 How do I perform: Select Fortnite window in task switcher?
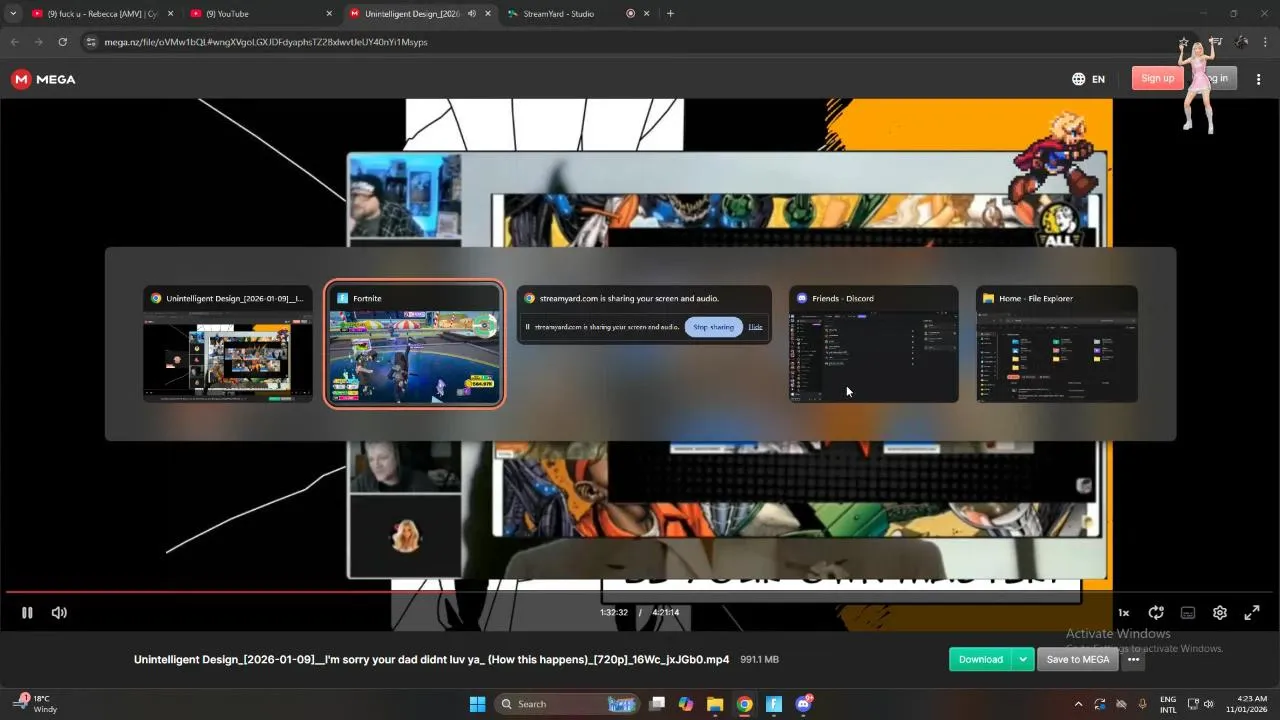click(414, 345)
